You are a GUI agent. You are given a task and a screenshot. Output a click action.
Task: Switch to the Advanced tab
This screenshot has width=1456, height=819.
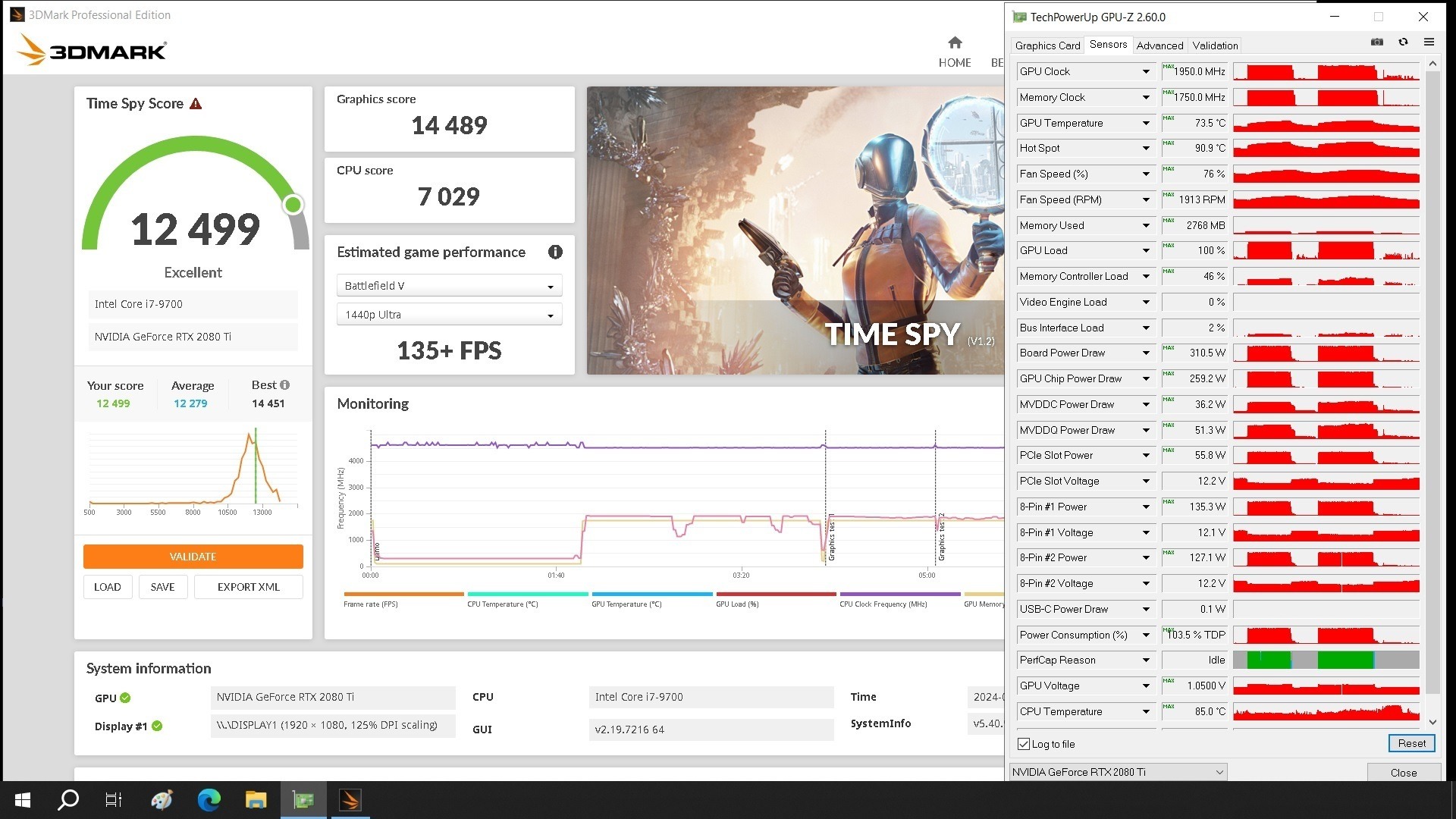coord(1159,45)
